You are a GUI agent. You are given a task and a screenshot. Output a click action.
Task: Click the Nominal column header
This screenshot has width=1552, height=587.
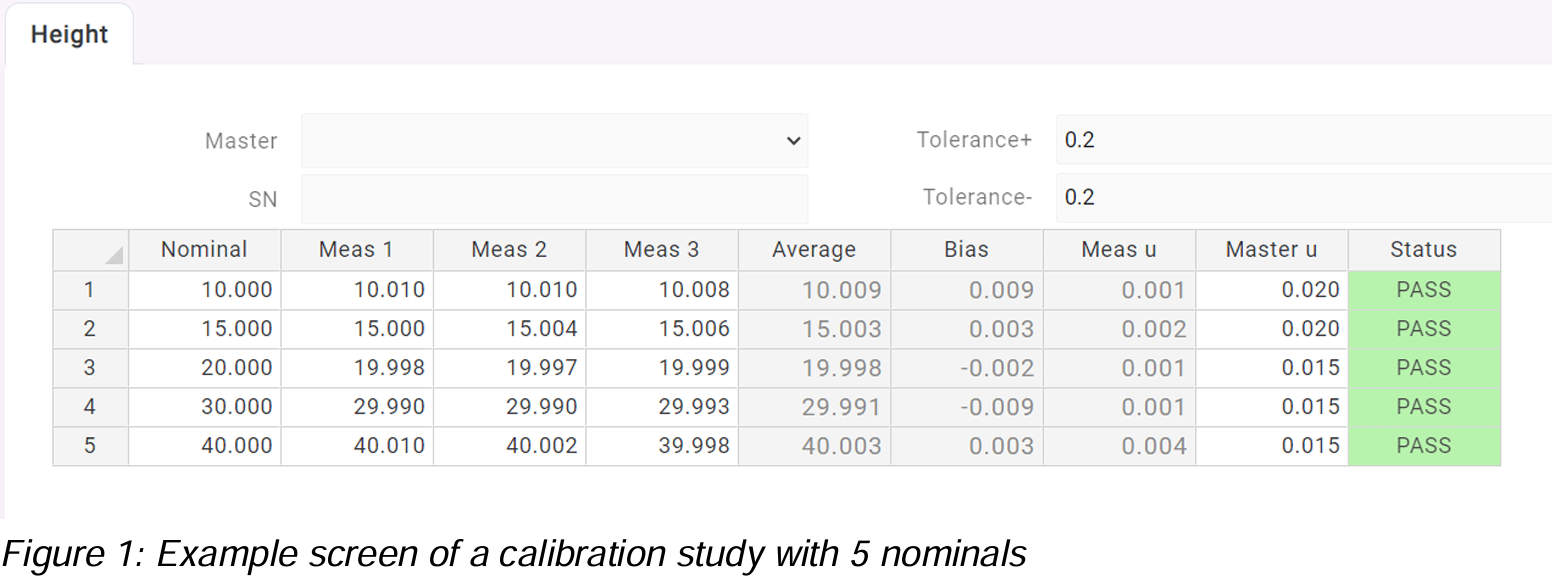coord(204,249)
